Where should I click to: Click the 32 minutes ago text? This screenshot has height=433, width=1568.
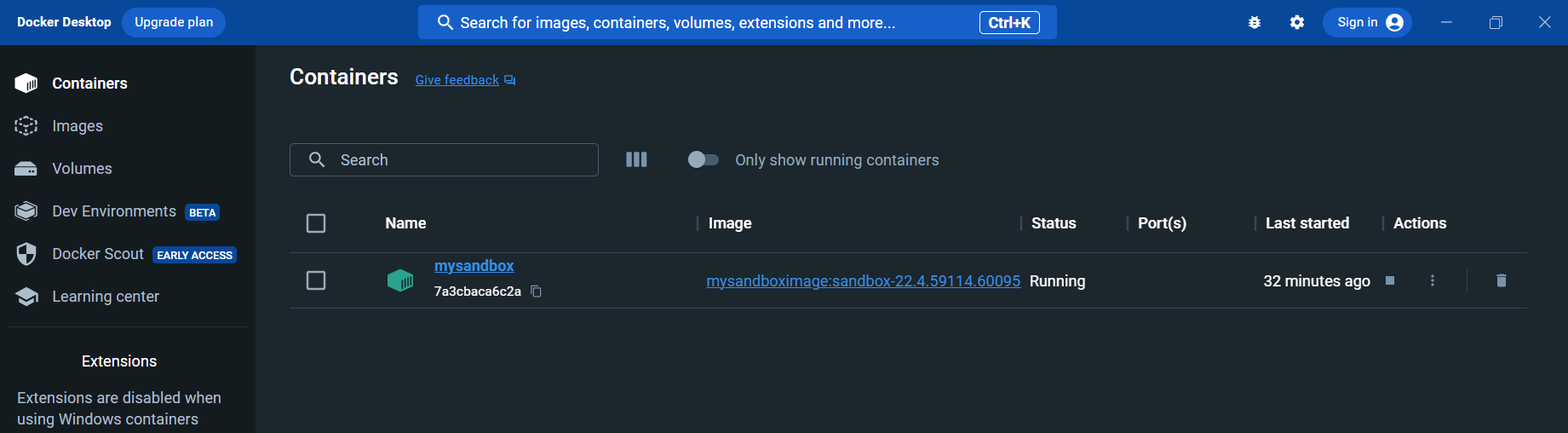coord(1317,281)
